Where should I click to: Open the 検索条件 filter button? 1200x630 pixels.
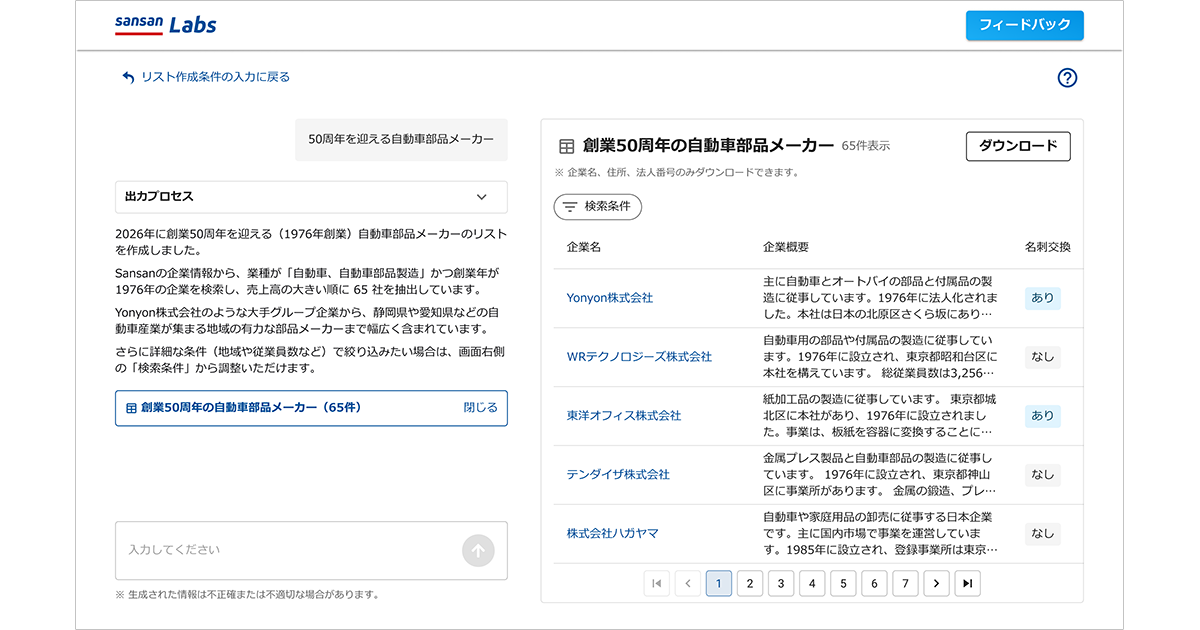click(598, 207)
